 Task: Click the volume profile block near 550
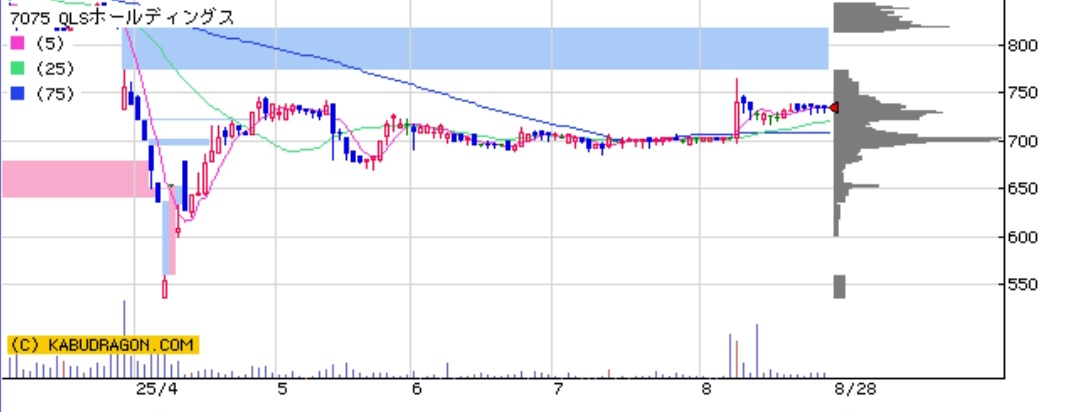[x=840, y=287]
